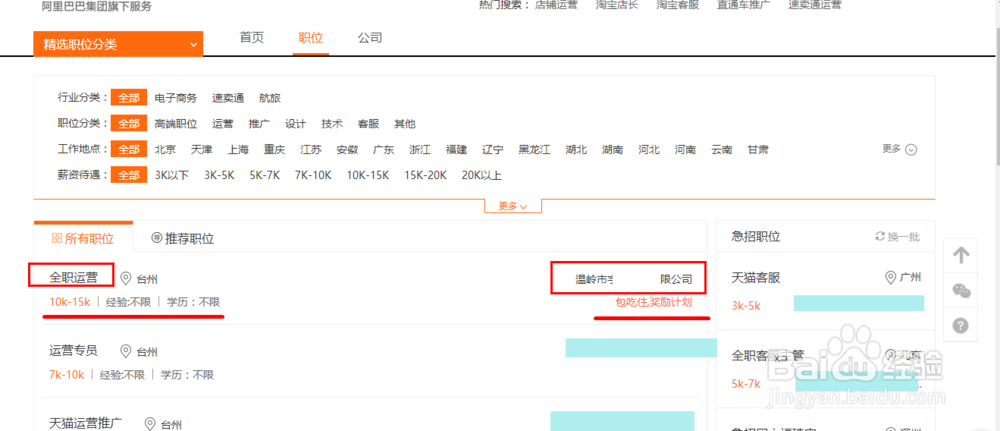
Task: Switch to the 推荐职位 tab
Action: coord(182,238)
